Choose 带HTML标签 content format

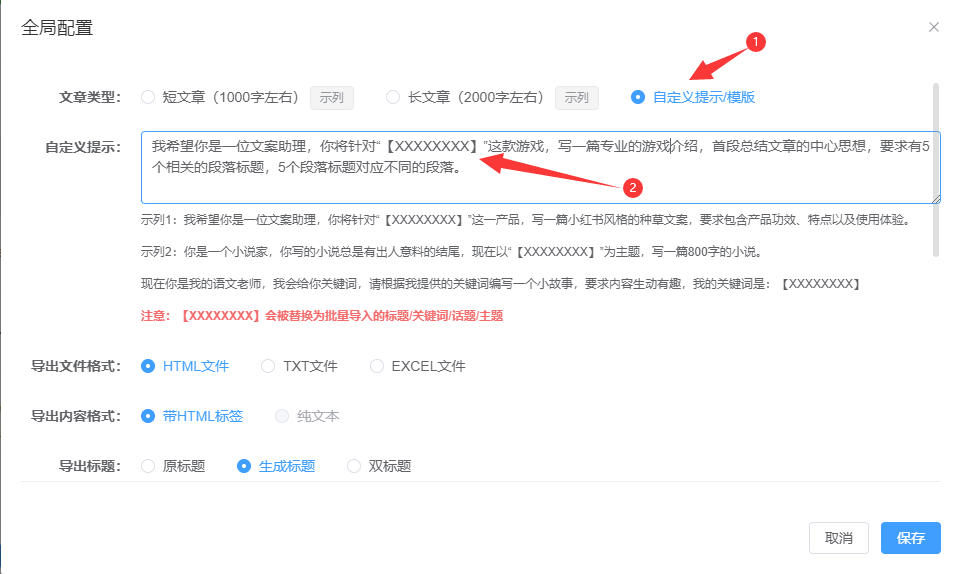point(149,416)
